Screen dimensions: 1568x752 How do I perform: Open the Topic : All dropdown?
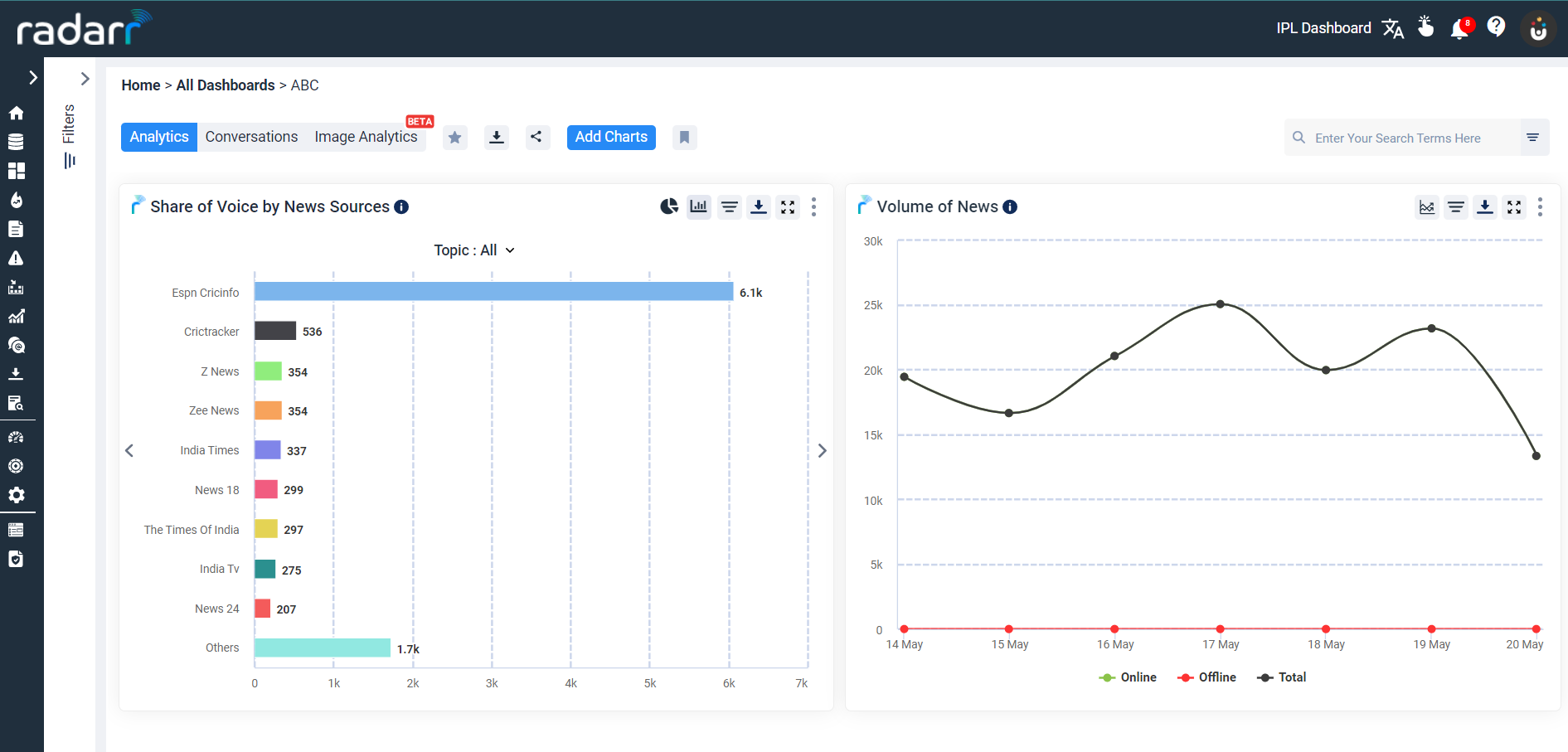point(474,250)
